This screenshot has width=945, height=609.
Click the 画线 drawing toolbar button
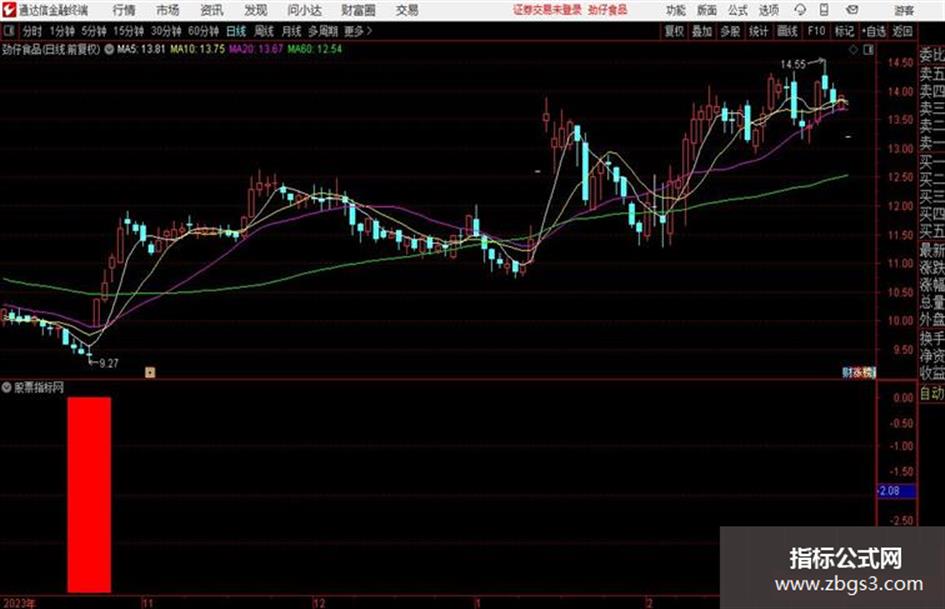click(x=787, y=31)
